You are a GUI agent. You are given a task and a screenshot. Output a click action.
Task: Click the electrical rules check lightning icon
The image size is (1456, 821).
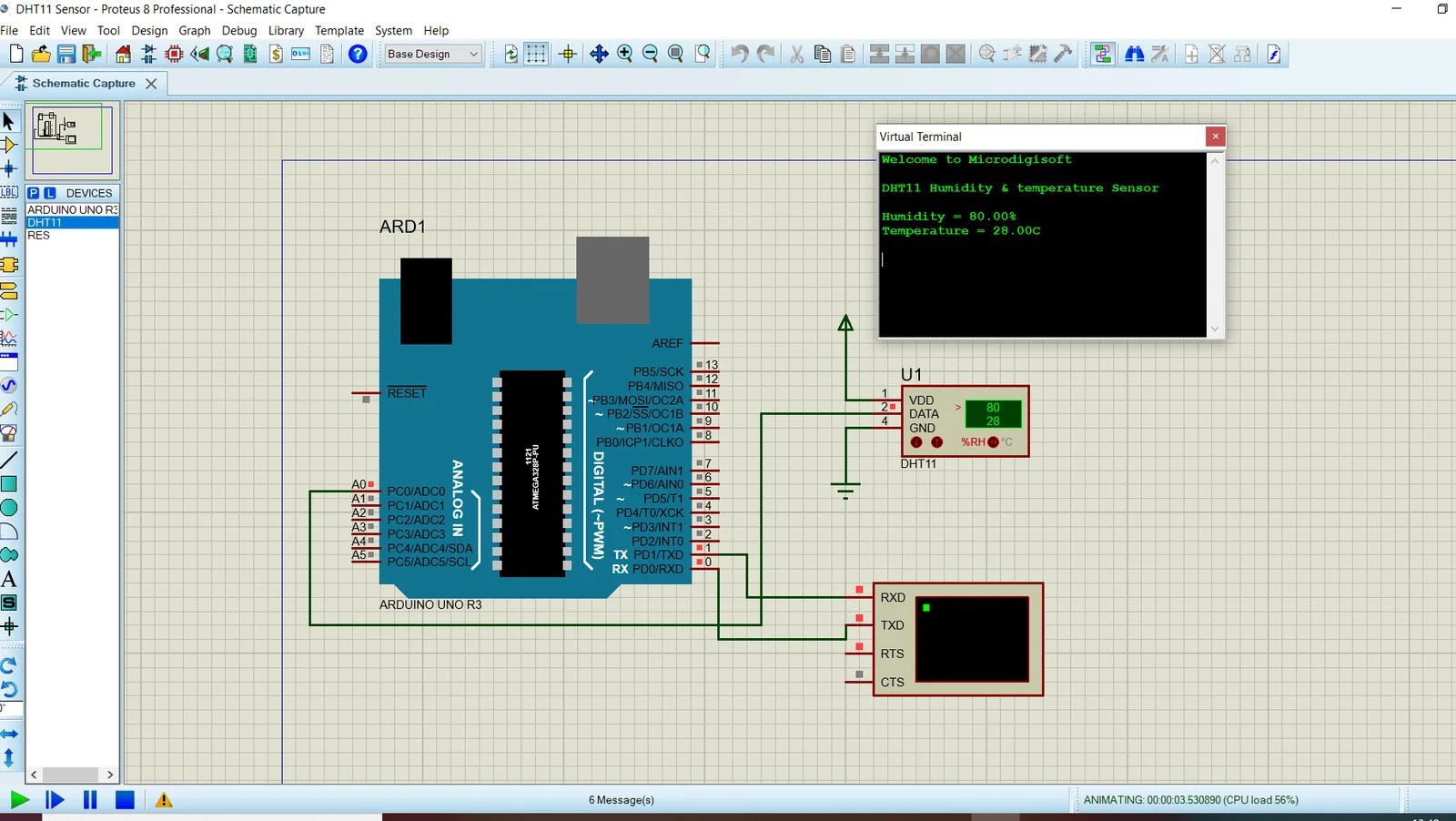(1274, 54)
